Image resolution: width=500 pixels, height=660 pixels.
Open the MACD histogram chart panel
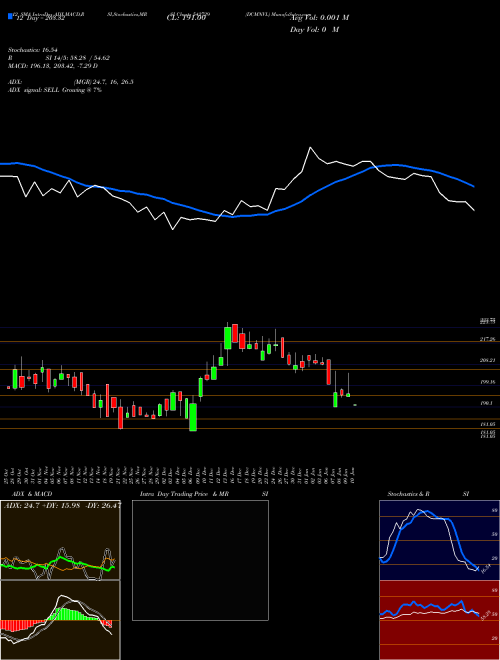(x=60, y=620)
